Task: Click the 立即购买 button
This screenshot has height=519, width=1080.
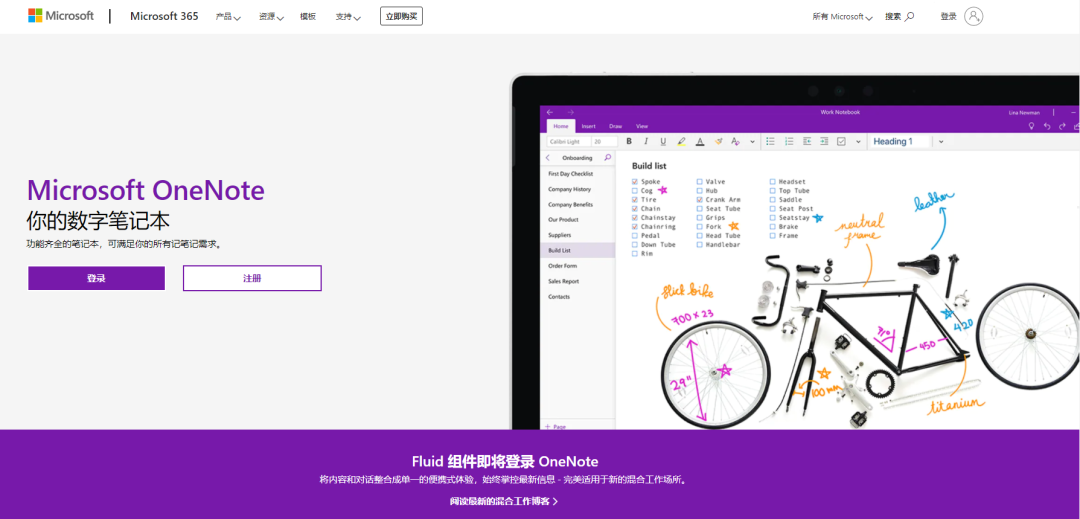Action: click(401, 16)
